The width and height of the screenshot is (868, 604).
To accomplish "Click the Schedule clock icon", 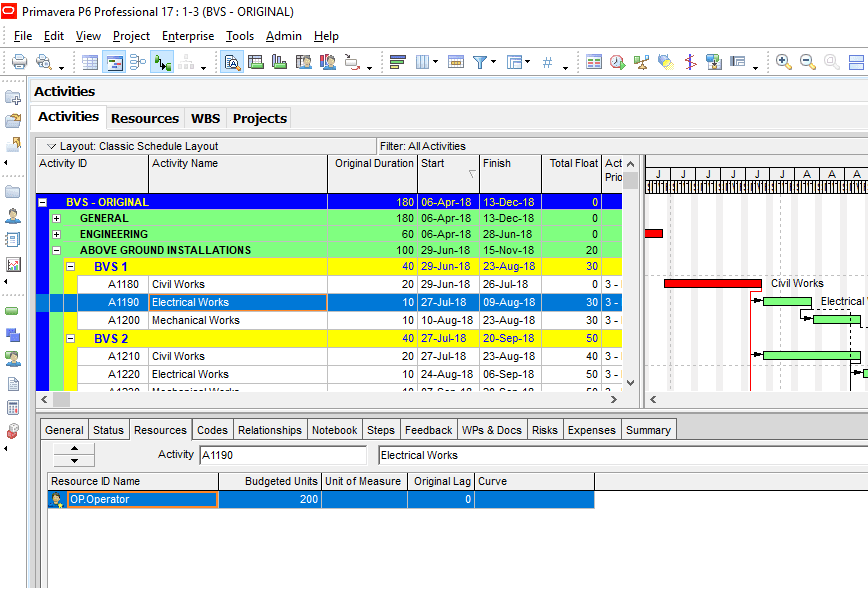I will click(617, 62).
